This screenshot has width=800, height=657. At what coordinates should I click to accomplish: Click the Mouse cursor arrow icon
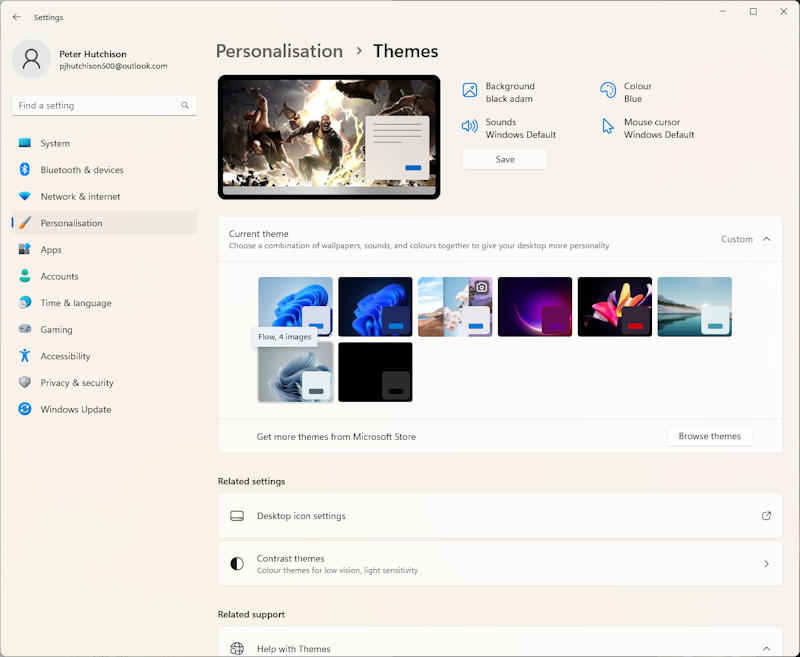(x=607, y=127)
